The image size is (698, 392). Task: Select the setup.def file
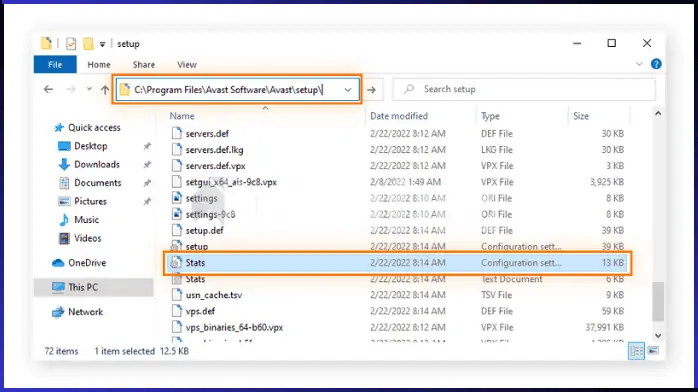(x=204, y=230)
